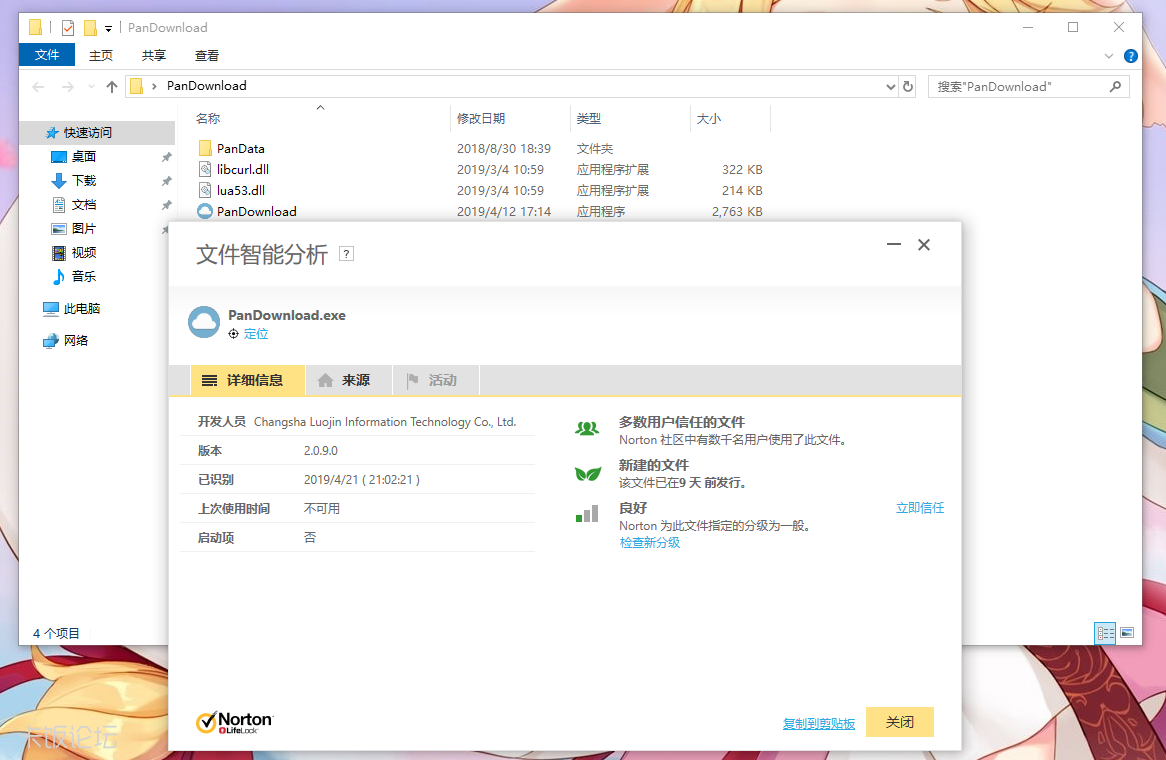Open the quick access toolbar customize dropdown
The image size is (1166, 760).
click(109, 29)
